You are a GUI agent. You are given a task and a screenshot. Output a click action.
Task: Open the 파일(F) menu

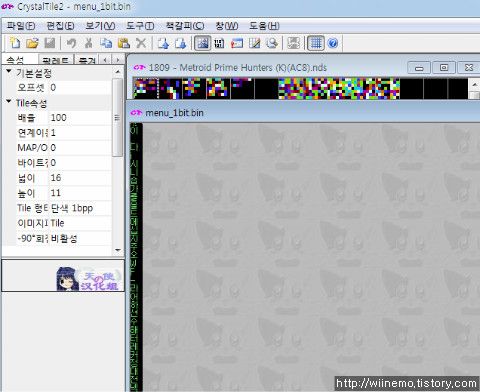(21, 26)
